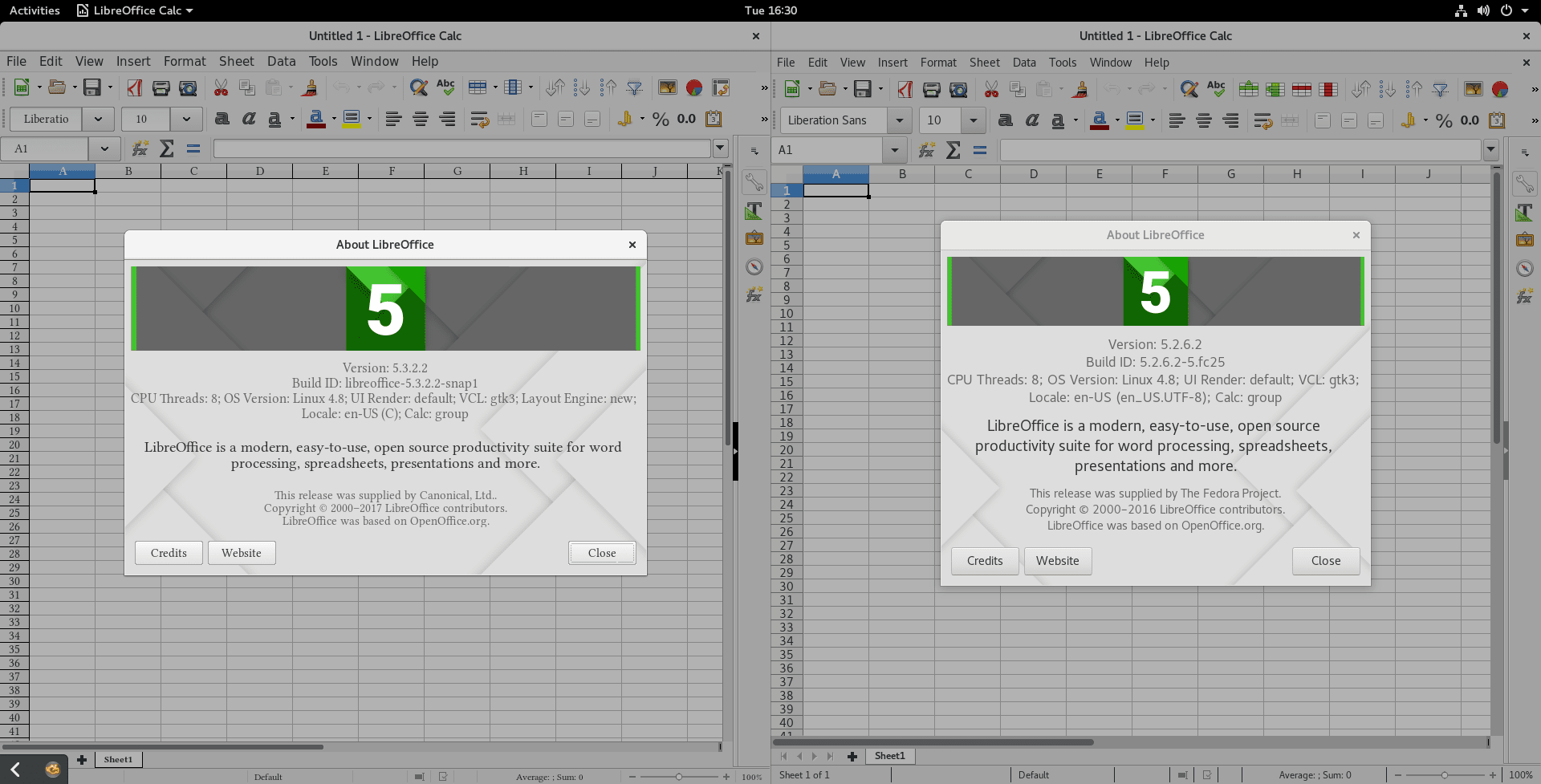Toggle Wrap Text in left Calc window

click(479, 119)
